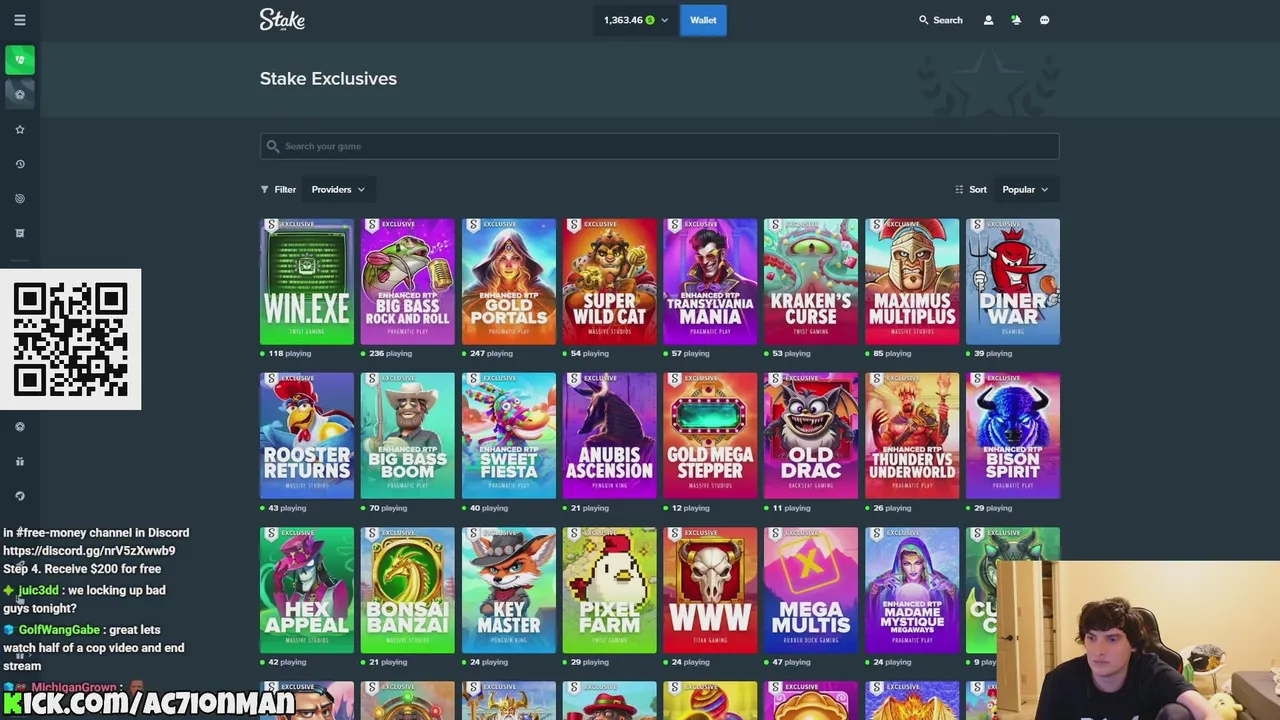
Task: Open the user profile icon
Action: tap(988, 20)
